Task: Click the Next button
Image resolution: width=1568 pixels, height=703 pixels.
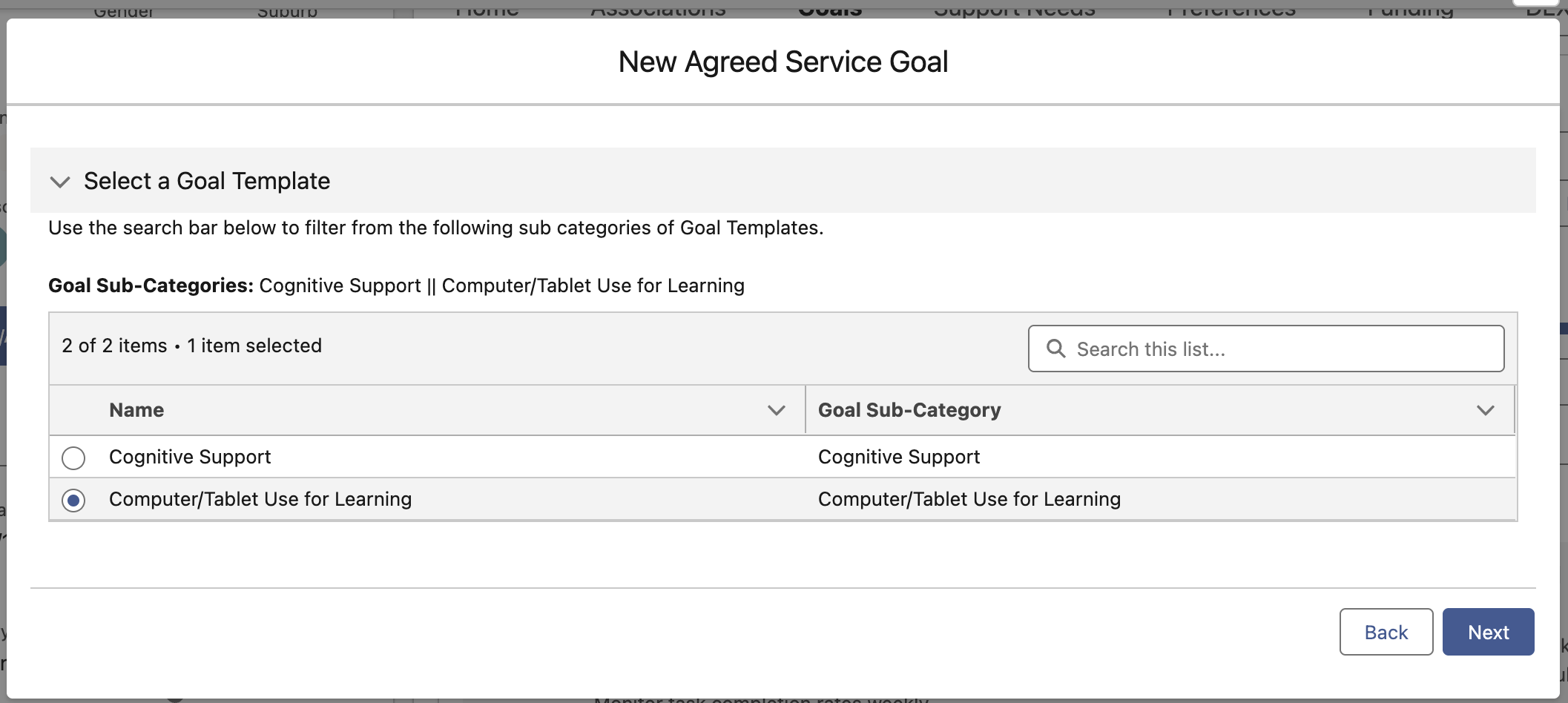Action: coord(1488,631)
